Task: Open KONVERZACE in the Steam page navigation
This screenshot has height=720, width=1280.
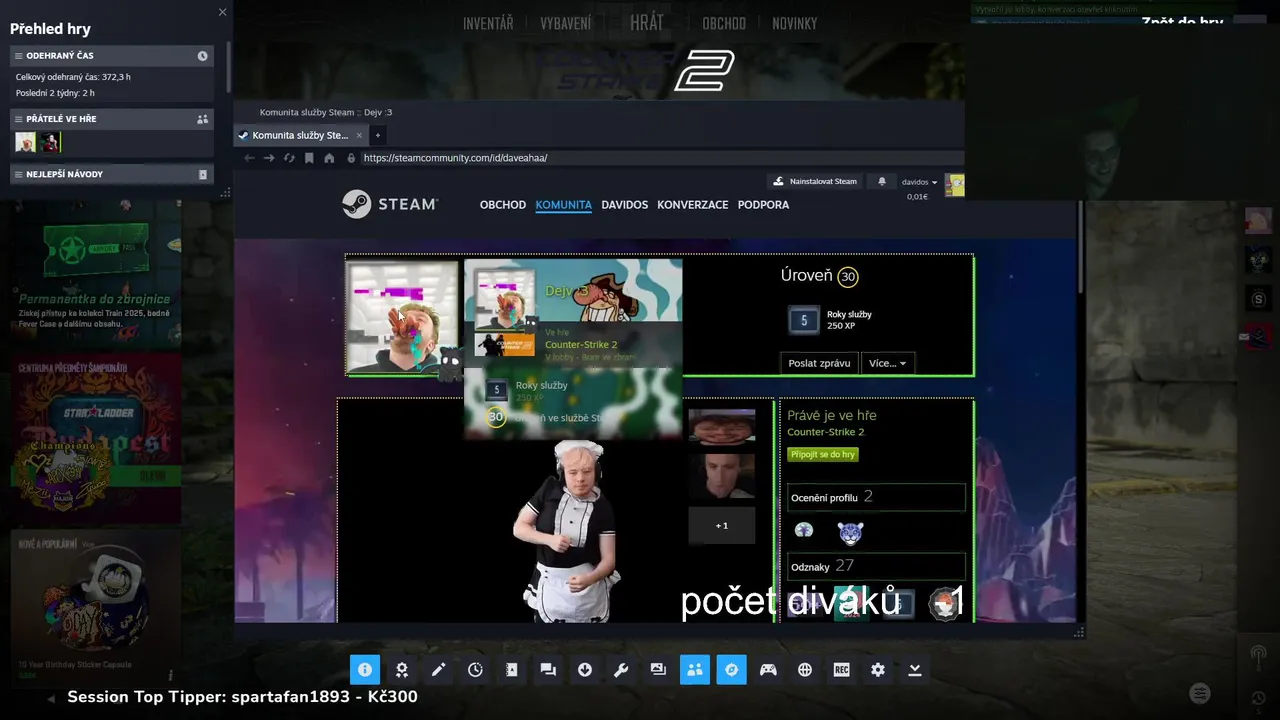Action: click(693, 204)
